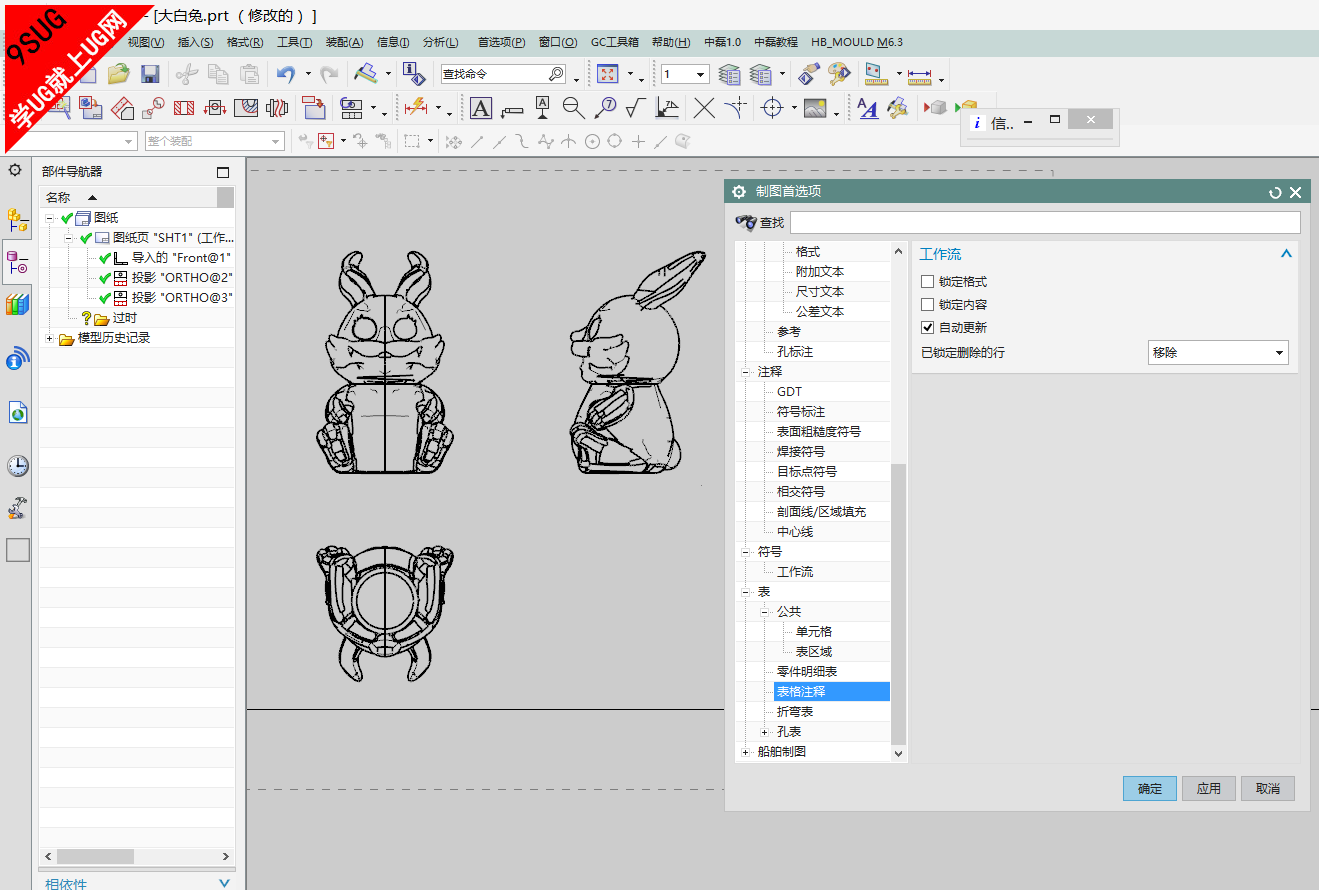Save the part with floppy disk icon
1319x890 pixels.
point(150,74)
